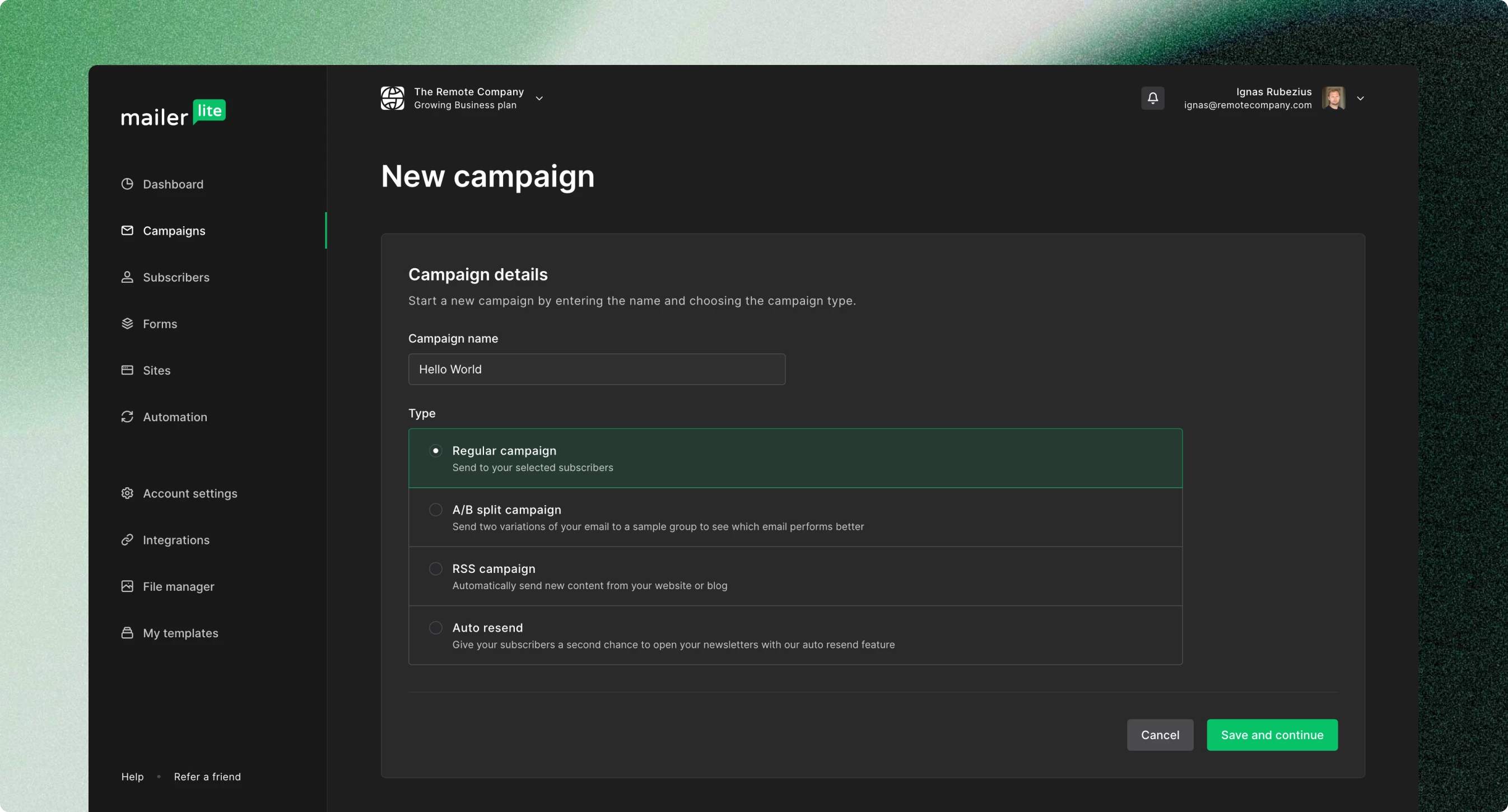Click the notification bell icon
Image resolution: width=1508 pixels, height=812 pixels.
click(x=1152, y=99)
